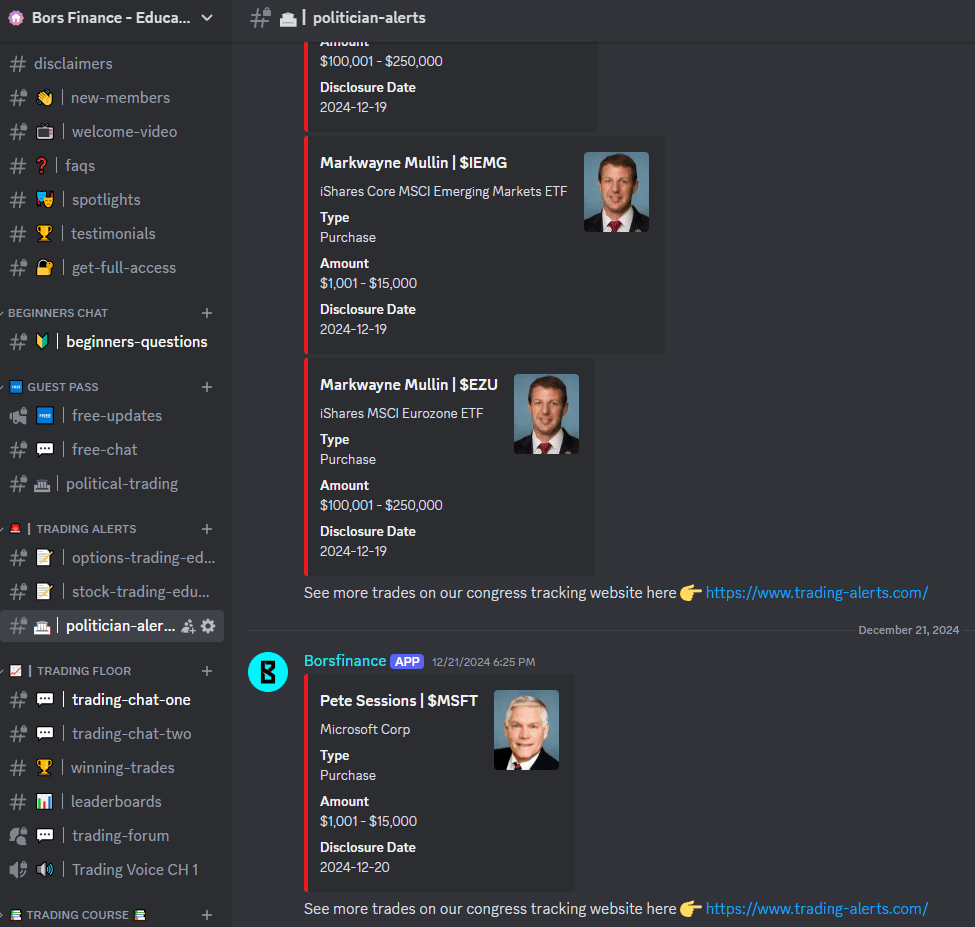Open the Bors Finance server dropdown menu
The image size is (975, 927).
[207, 18]
